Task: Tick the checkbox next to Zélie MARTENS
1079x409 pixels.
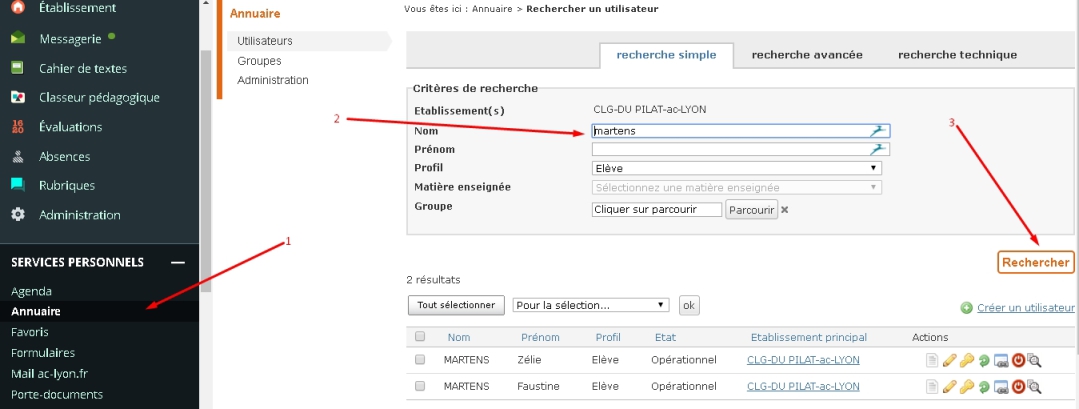Action: tap(420, 360)
